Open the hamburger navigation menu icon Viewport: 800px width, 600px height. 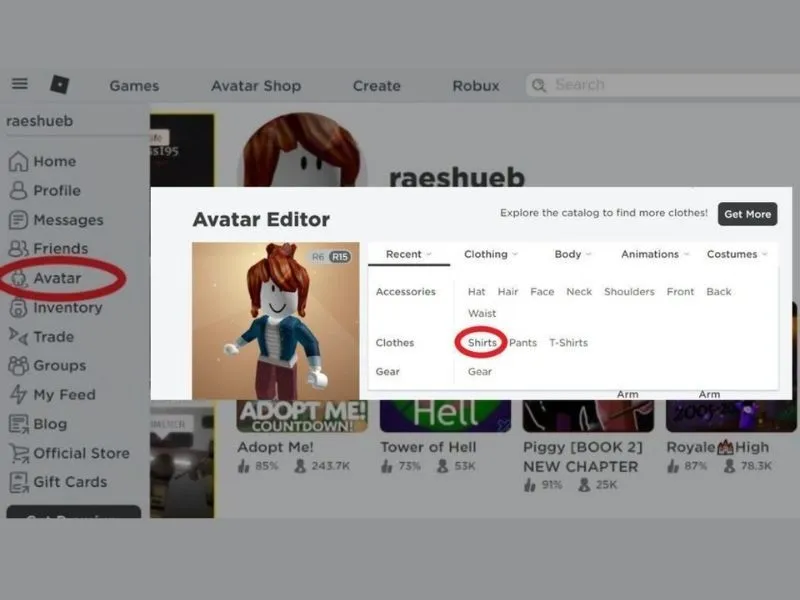click(x=20, y=83)
